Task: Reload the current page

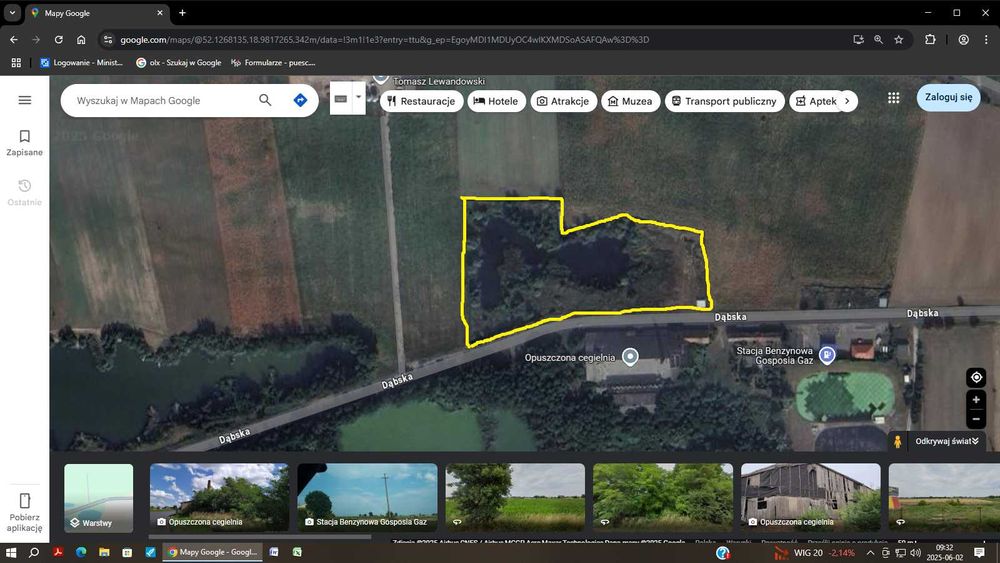Action: [x=59, y=40]
